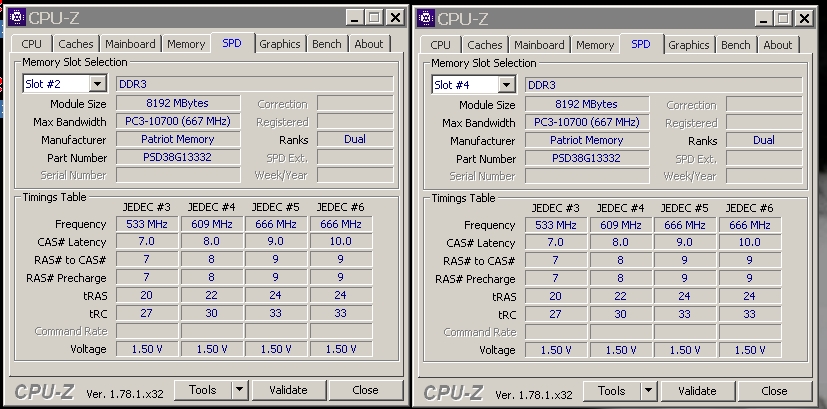Viewport: 827px width, 409px height.
Task: Switch to Mainboard tab in right window
Action: click(539, 45)
